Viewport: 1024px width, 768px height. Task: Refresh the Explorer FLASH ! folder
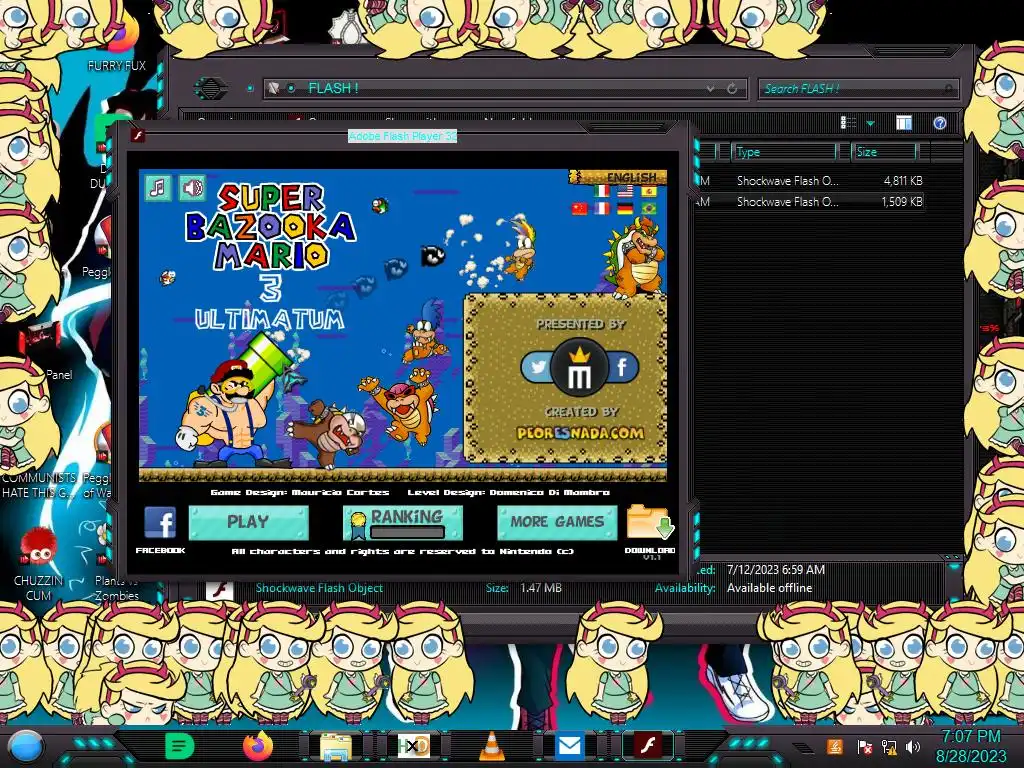732,88
